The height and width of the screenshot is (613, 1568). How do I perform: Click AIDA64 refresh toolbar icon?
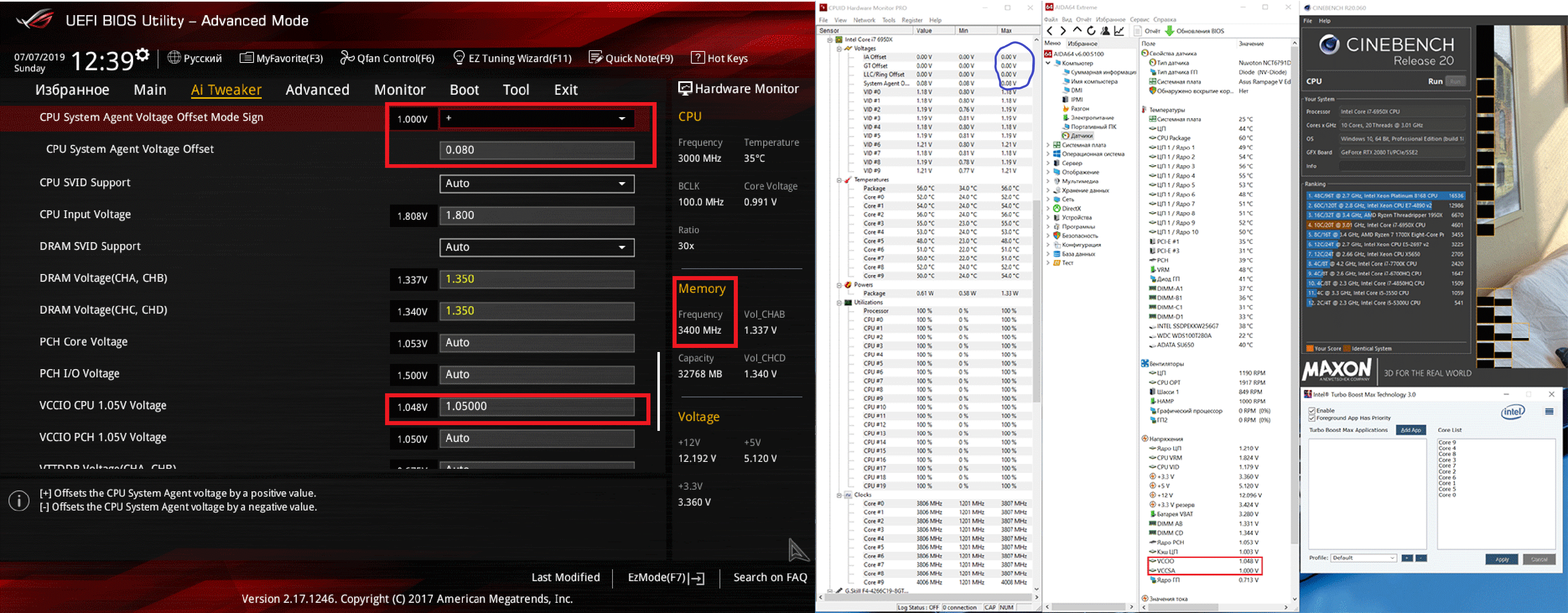pyautogui.click(x=1091, y=31)
